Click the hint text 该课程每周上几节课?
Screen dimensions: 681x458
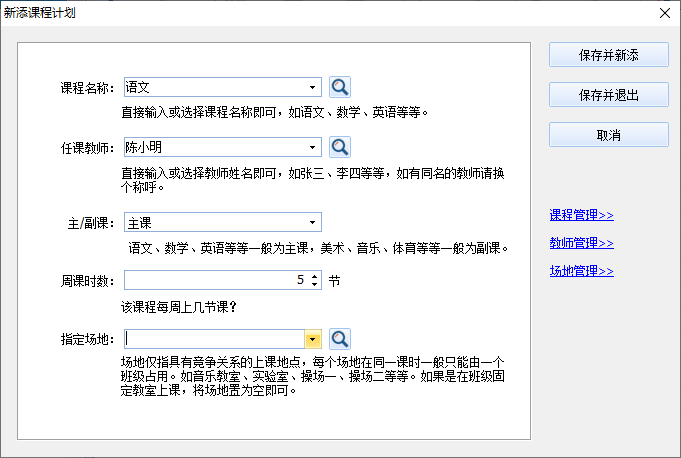[x=179, y=307]
